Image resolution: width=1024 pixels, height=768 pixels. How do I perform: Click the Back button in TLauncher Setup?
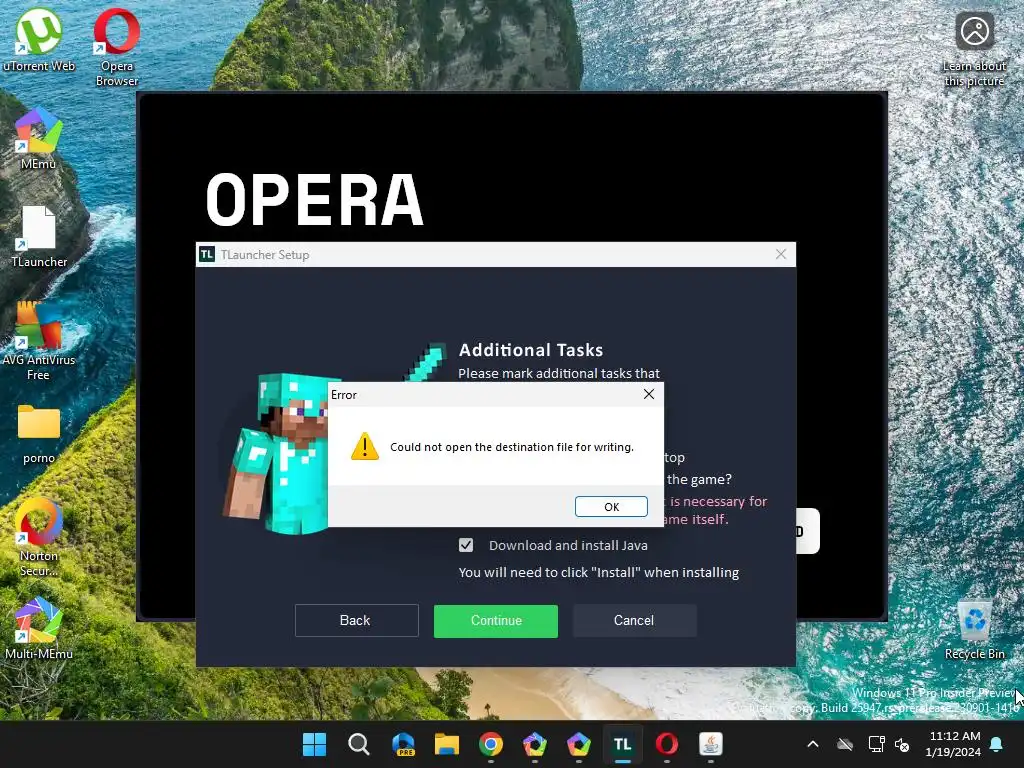pyautogui.click(x=356, y=620)
